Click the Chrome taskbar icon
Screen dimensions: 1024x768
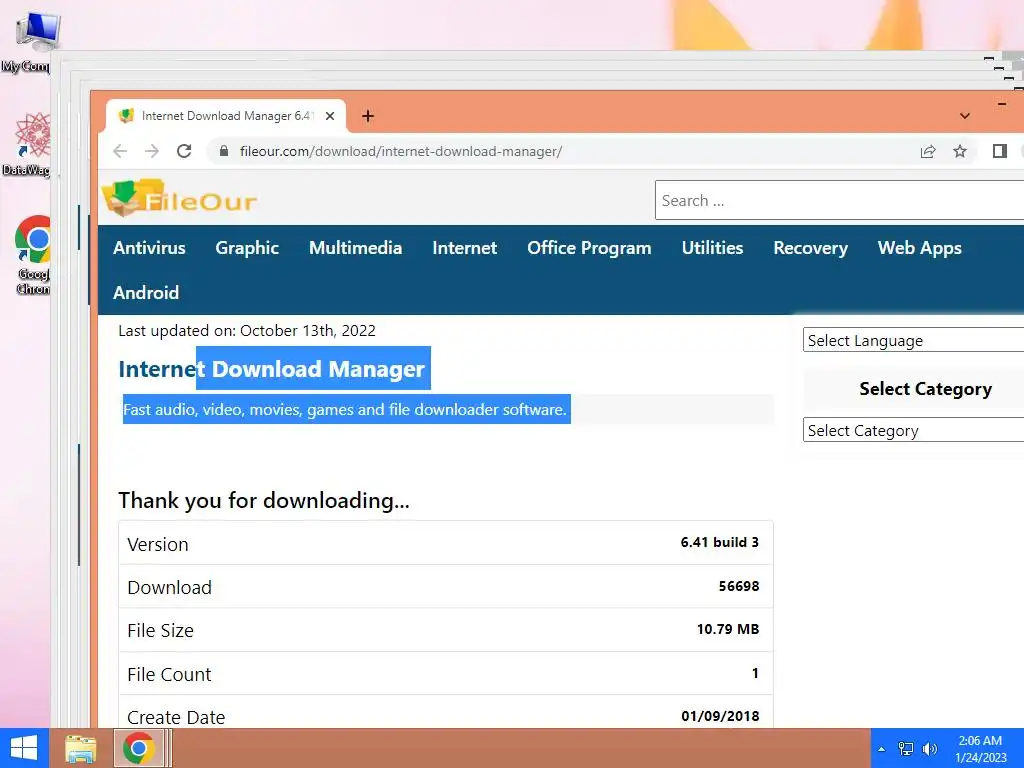(138, 748)
